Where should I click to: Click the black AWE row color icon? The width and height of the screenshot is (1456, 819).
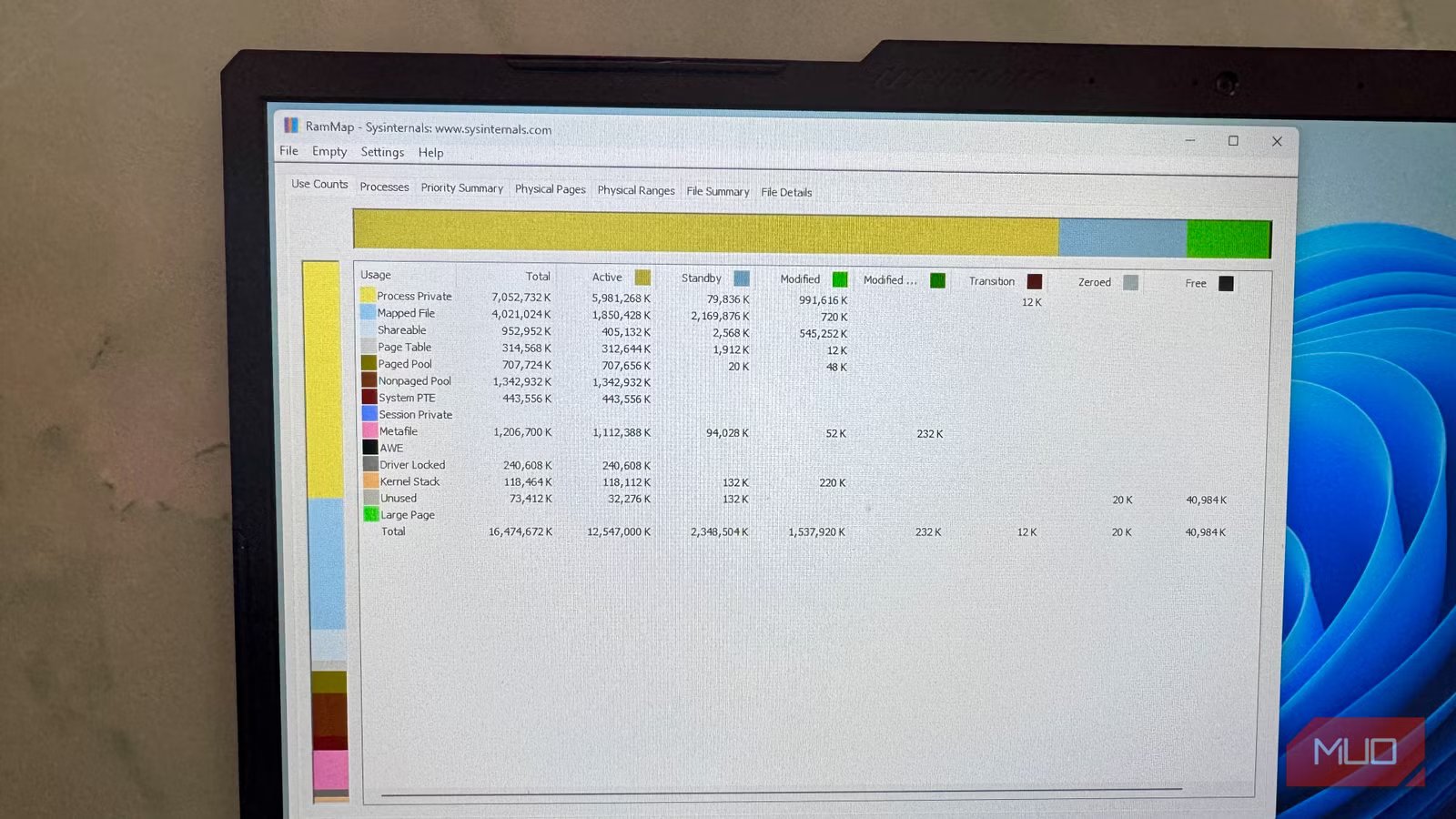pos(370,447)
